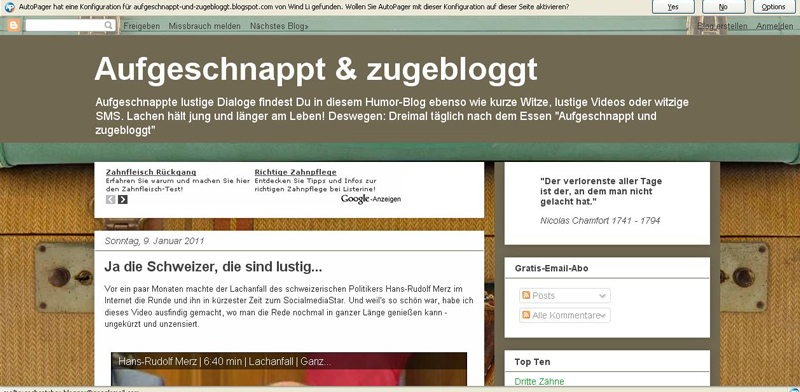This screenshot has width=800, height=392.
Task: Click the Google-Anzeigen label
Action: [371, 199]
